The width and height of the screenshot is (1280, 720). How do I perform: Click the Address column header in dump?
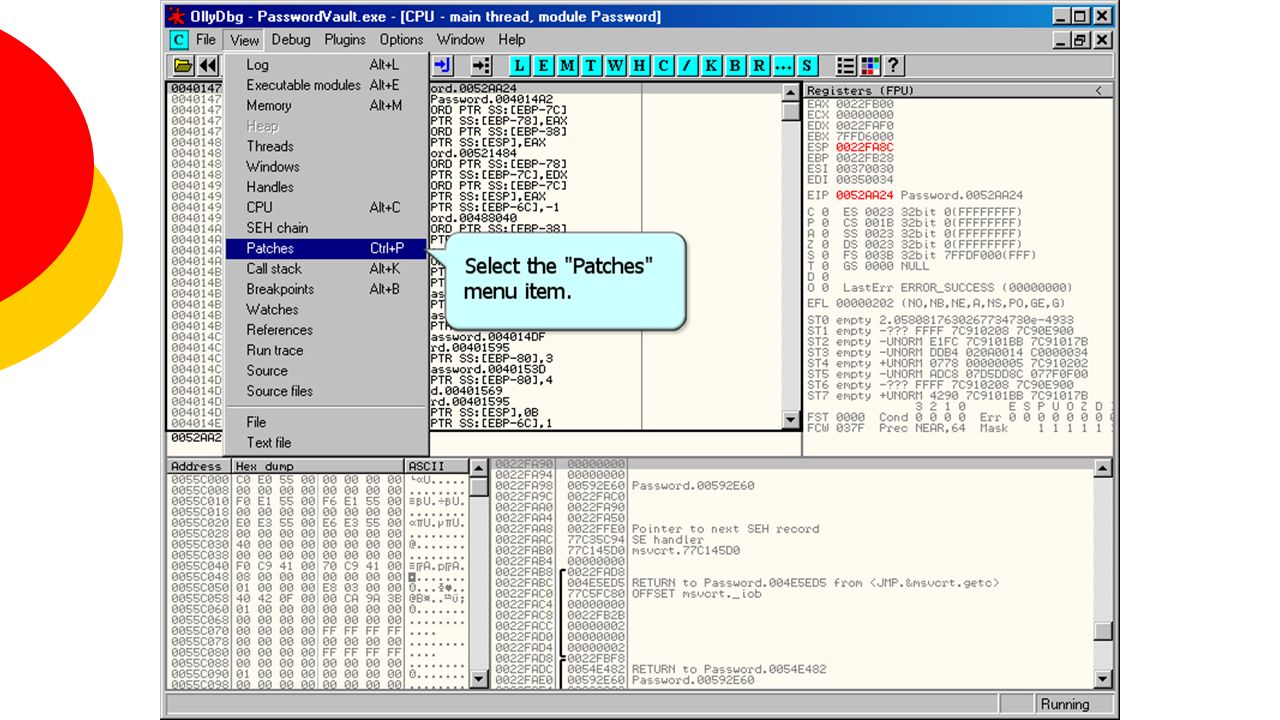click(x=198, y=466)
